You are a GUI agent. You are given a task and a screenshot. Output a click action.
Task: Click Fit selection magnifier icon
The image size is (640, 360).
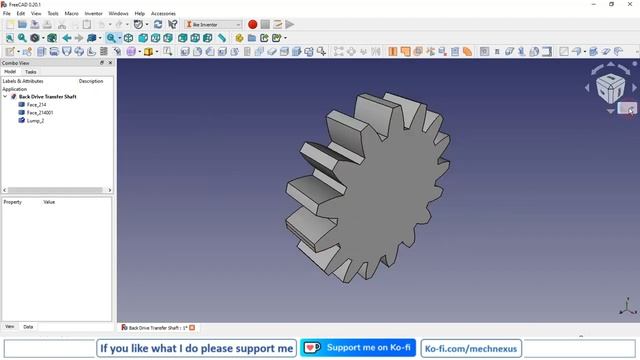pos(22,38)
